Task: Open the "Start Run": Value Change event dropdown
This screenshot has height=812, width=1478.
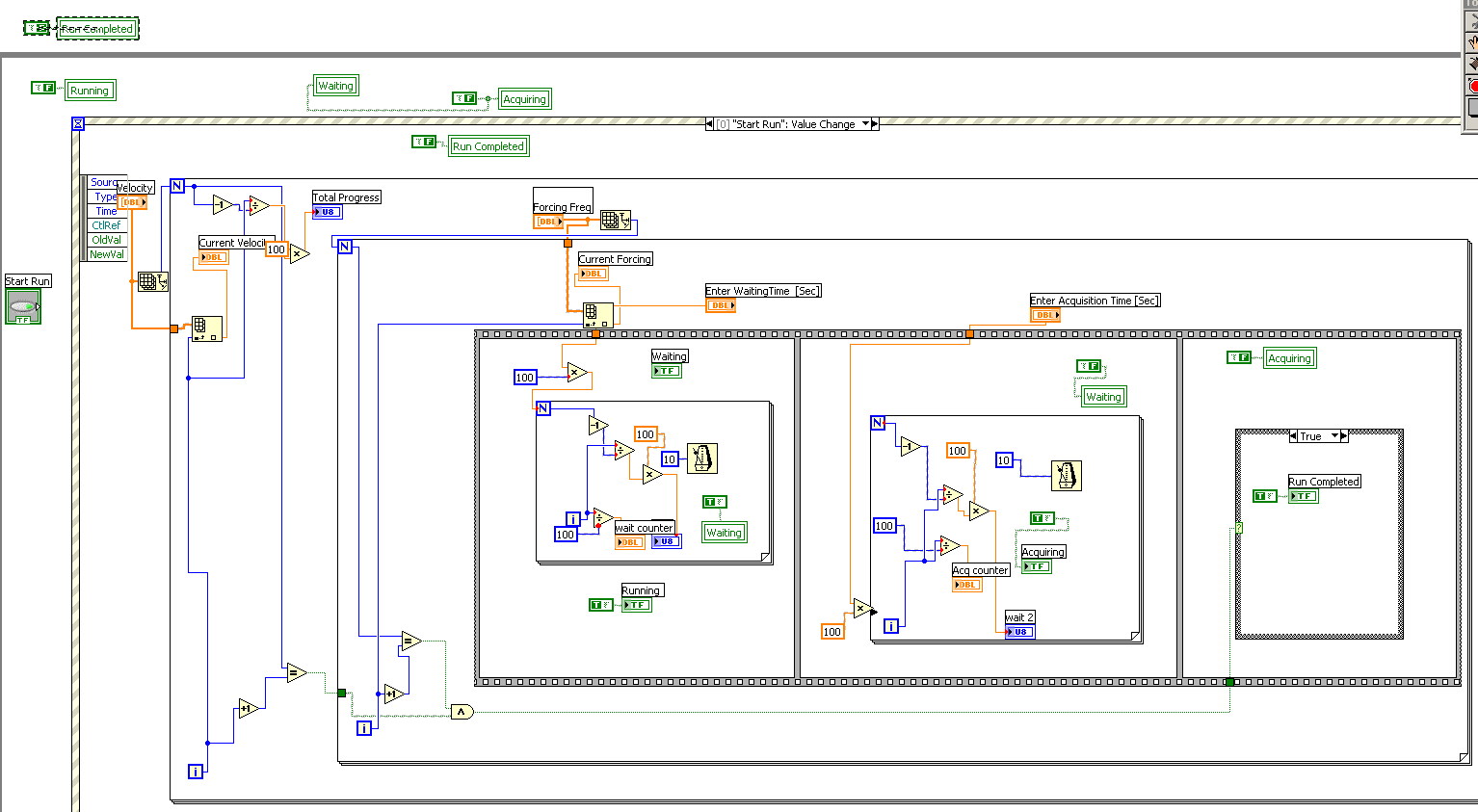Action: (864, 124)
